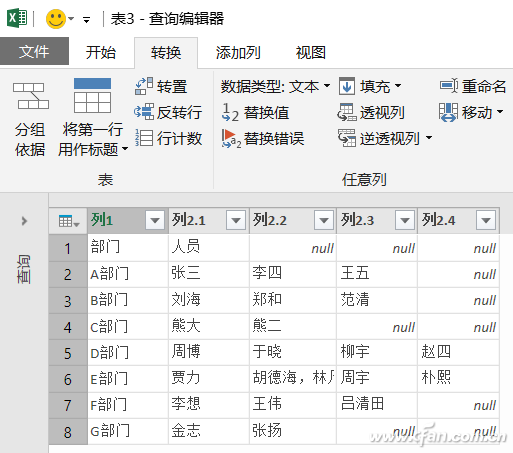Click the 重命名 (Rename) icon
Image resolution: width=513 pixels, height=453 pixels.
[x=449, y=86]
